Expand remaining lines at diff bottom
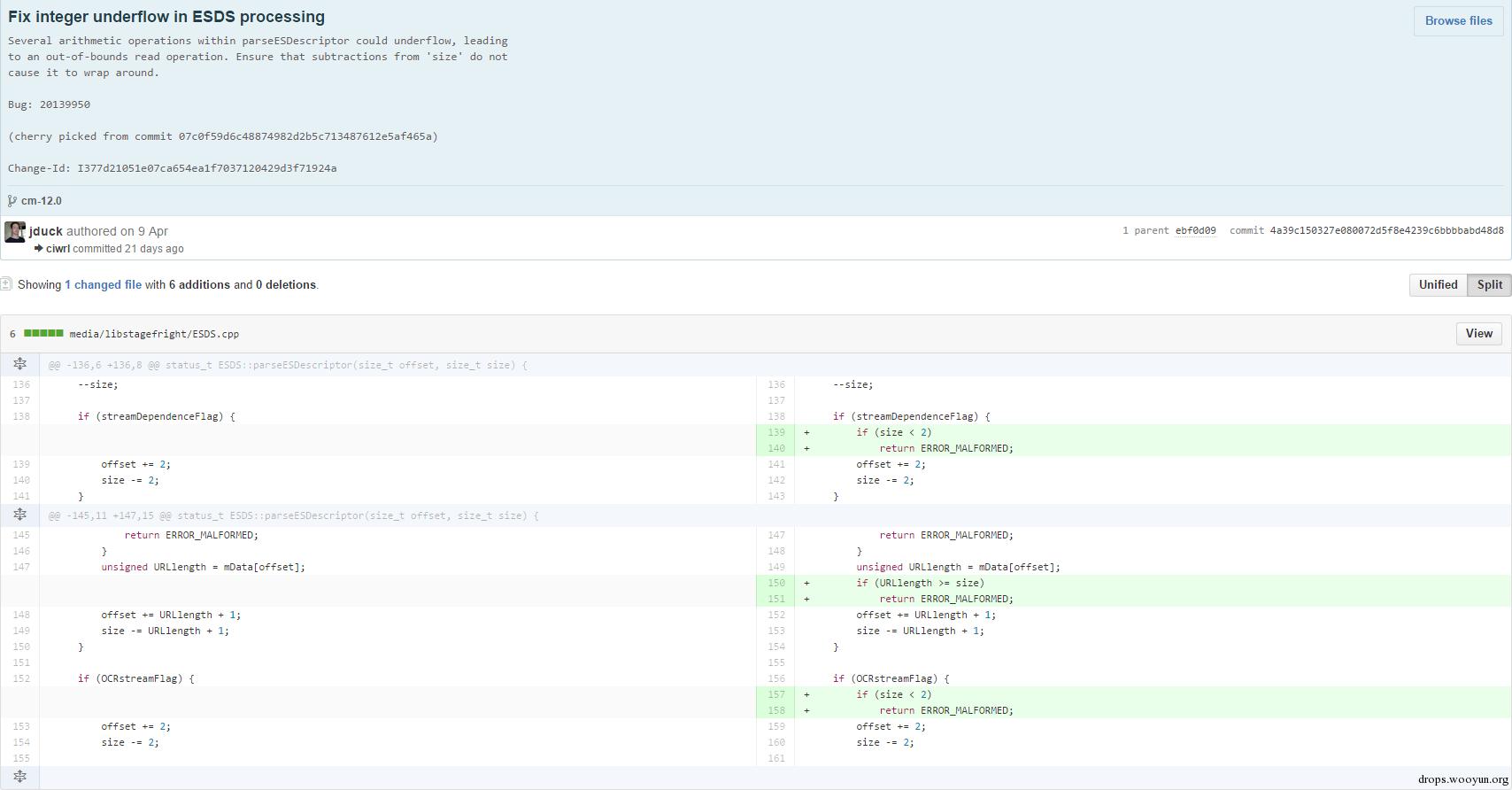Screen dimensions: 1512x790 pyautogui.click(x=19, y=777)
